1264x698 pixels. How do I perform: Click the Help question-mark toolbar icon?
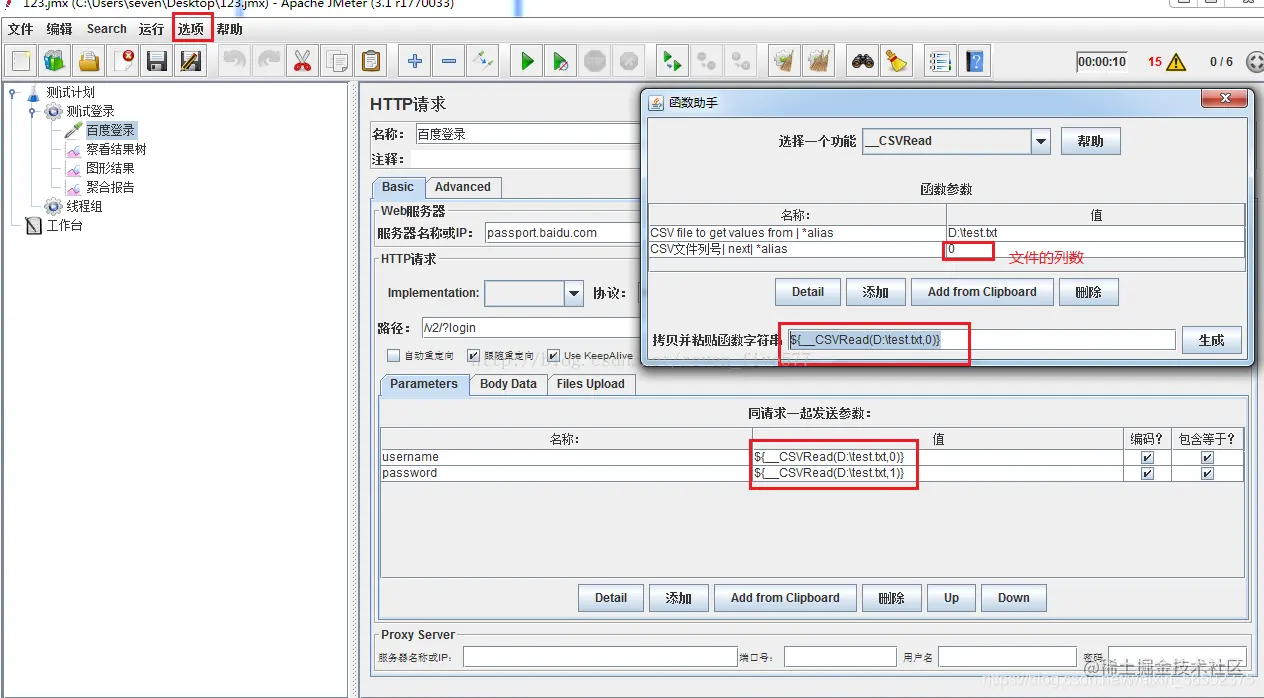(975, 61)
